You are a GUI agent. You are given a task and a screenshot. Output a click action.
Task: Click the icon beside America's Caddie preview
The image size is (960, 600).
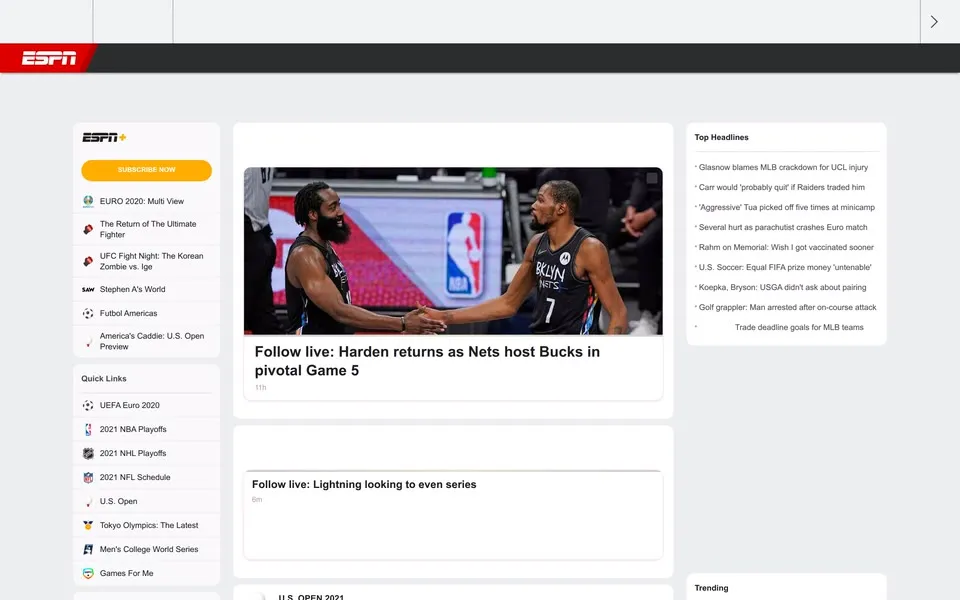[x=88, y=341]
